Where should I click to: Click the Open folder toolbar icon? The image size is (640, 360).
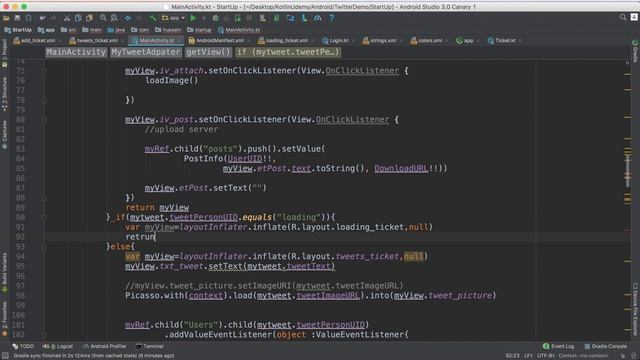pos(6,18)
